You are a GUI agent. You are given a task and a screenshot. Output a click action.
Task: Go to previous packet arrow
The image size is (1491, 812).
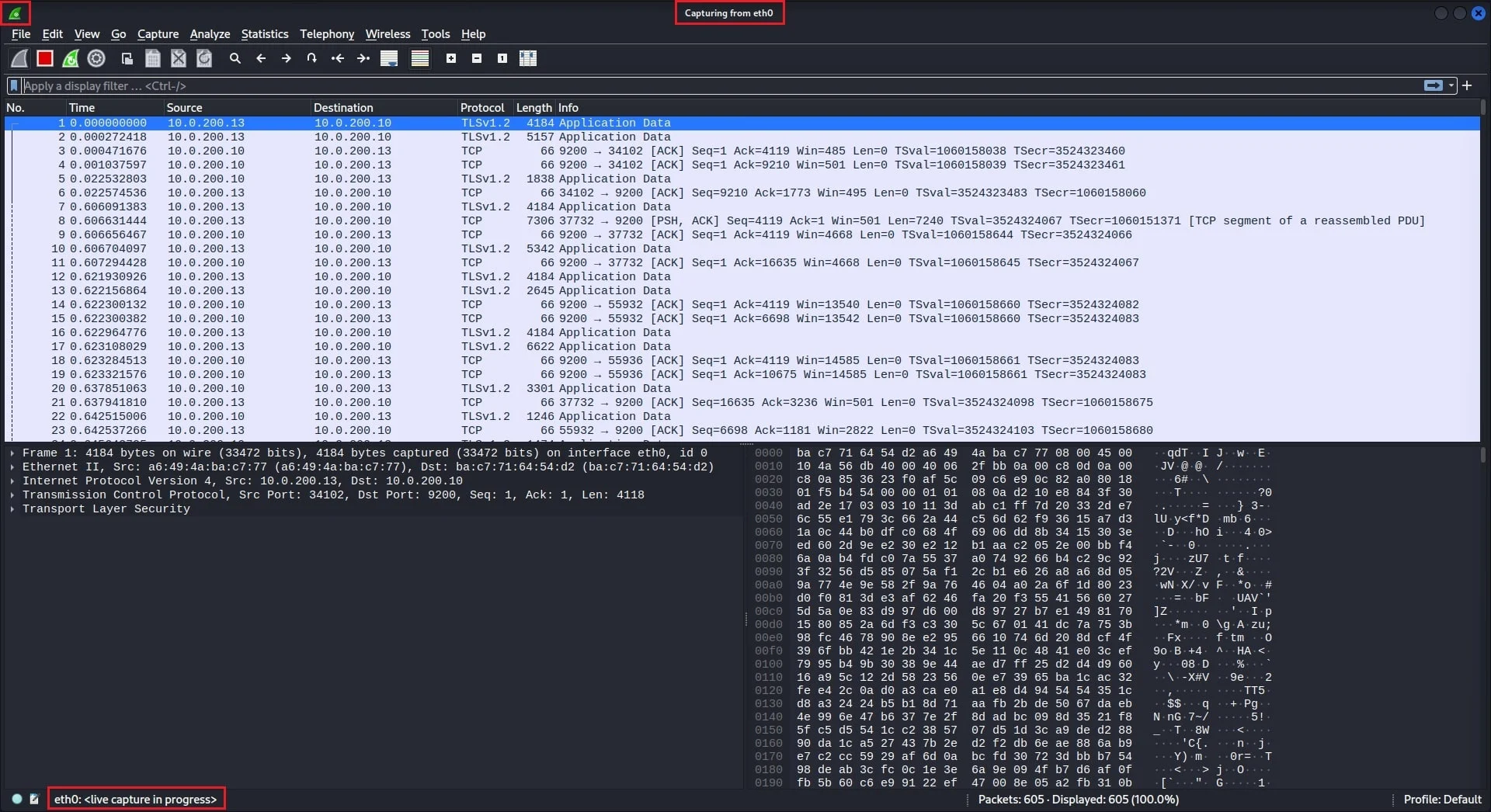261,58
